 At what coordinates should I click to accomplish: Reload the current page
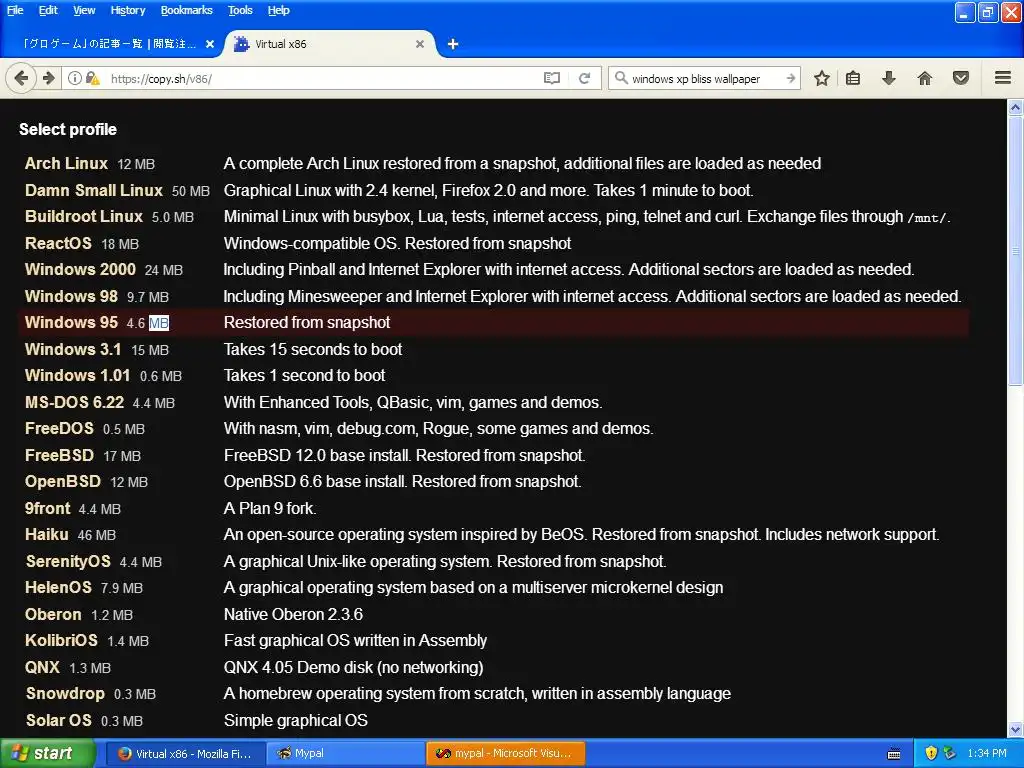(x=584, y=78)
